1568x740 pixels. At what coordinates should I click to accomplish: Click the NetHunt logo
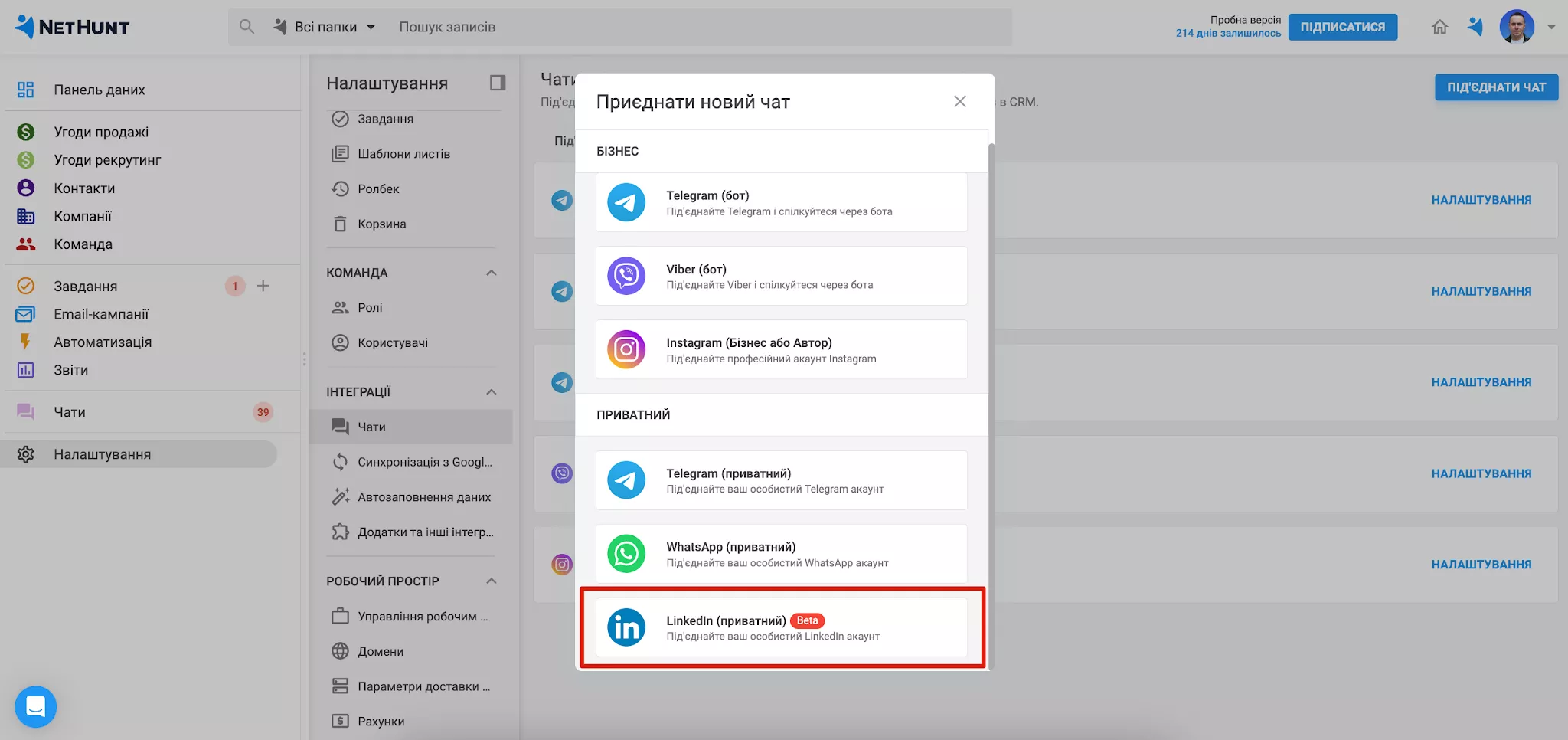point(72,27)
